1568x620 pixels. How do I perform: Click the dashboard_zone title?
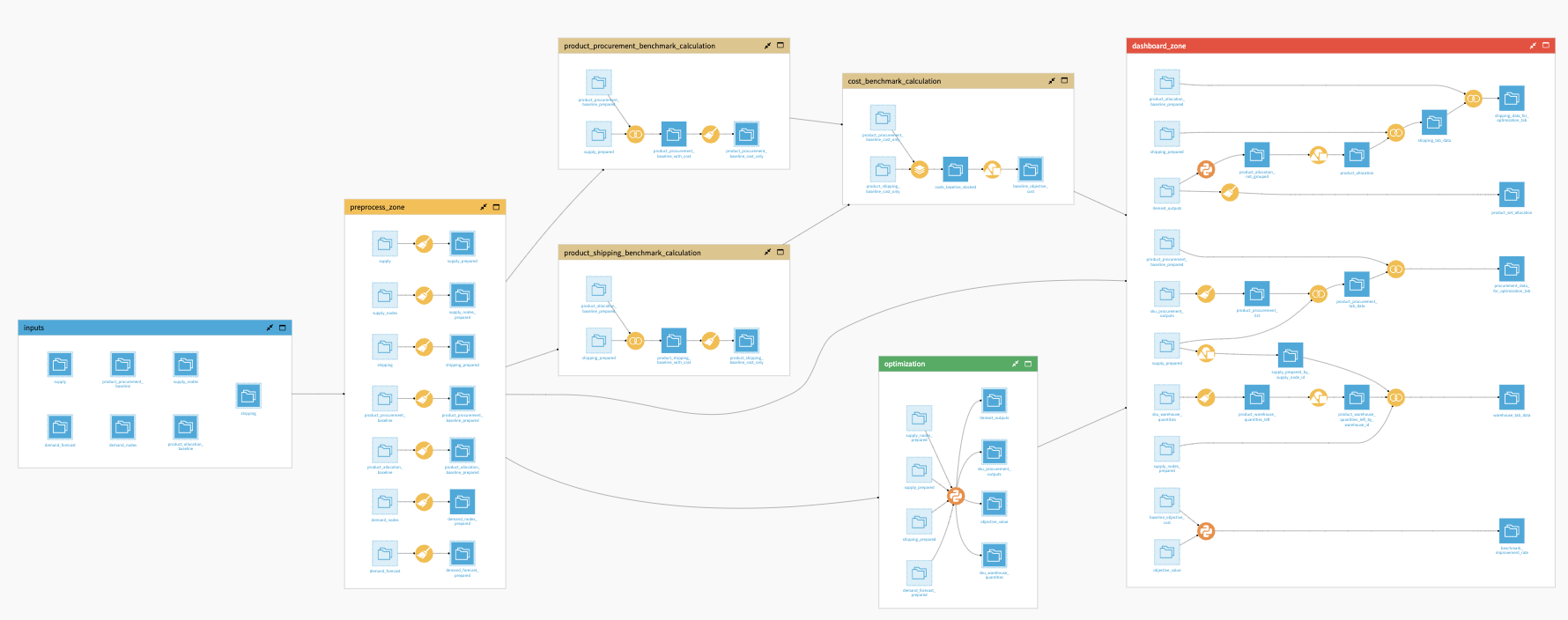tap(1158, 46)
